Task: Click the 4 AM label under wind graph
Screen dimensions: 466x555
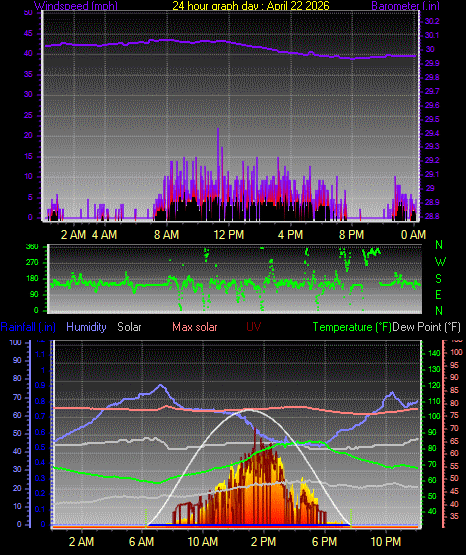Action: pyautogui.click(x=104, y=234)
